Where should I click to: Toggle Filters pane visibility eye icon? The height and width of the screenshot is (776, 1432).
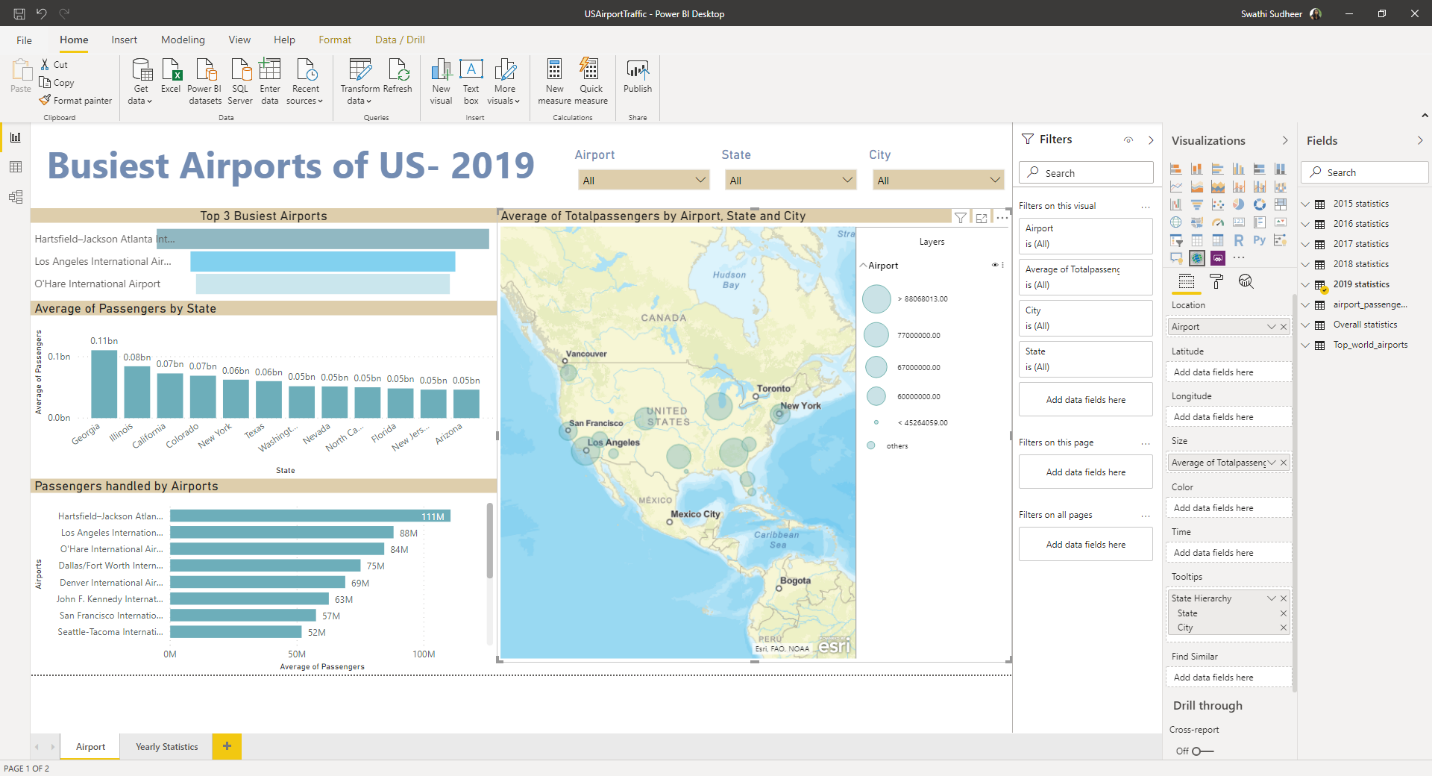click(x=1129, y=140)
